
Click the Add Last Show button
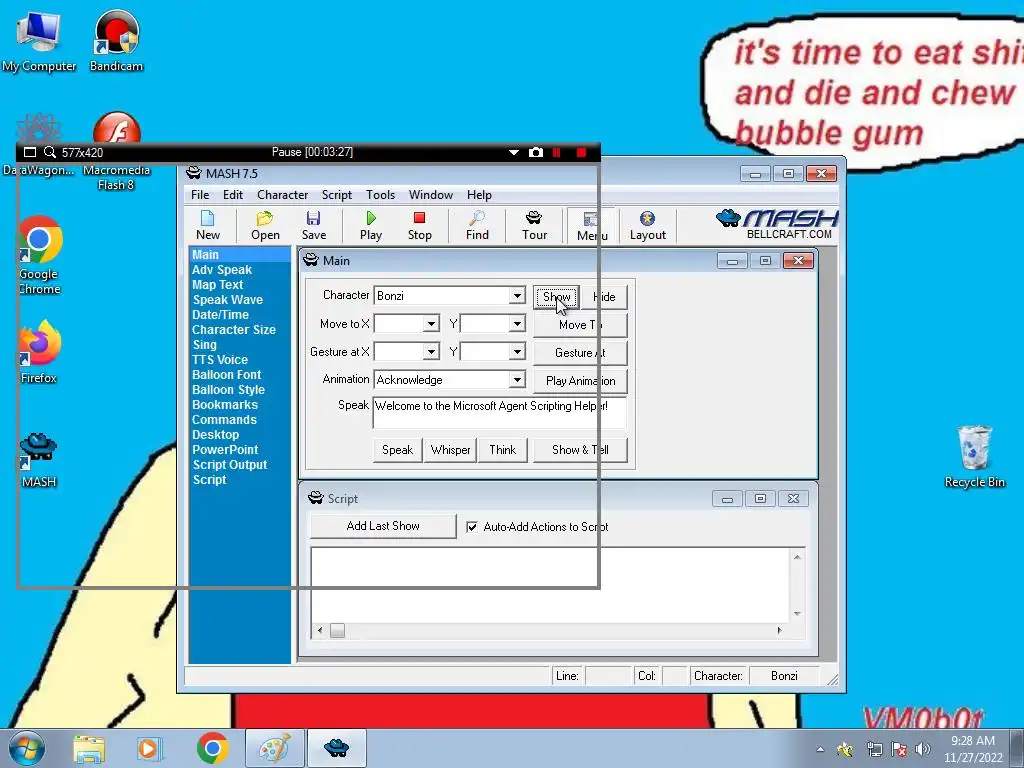point(383,526)
